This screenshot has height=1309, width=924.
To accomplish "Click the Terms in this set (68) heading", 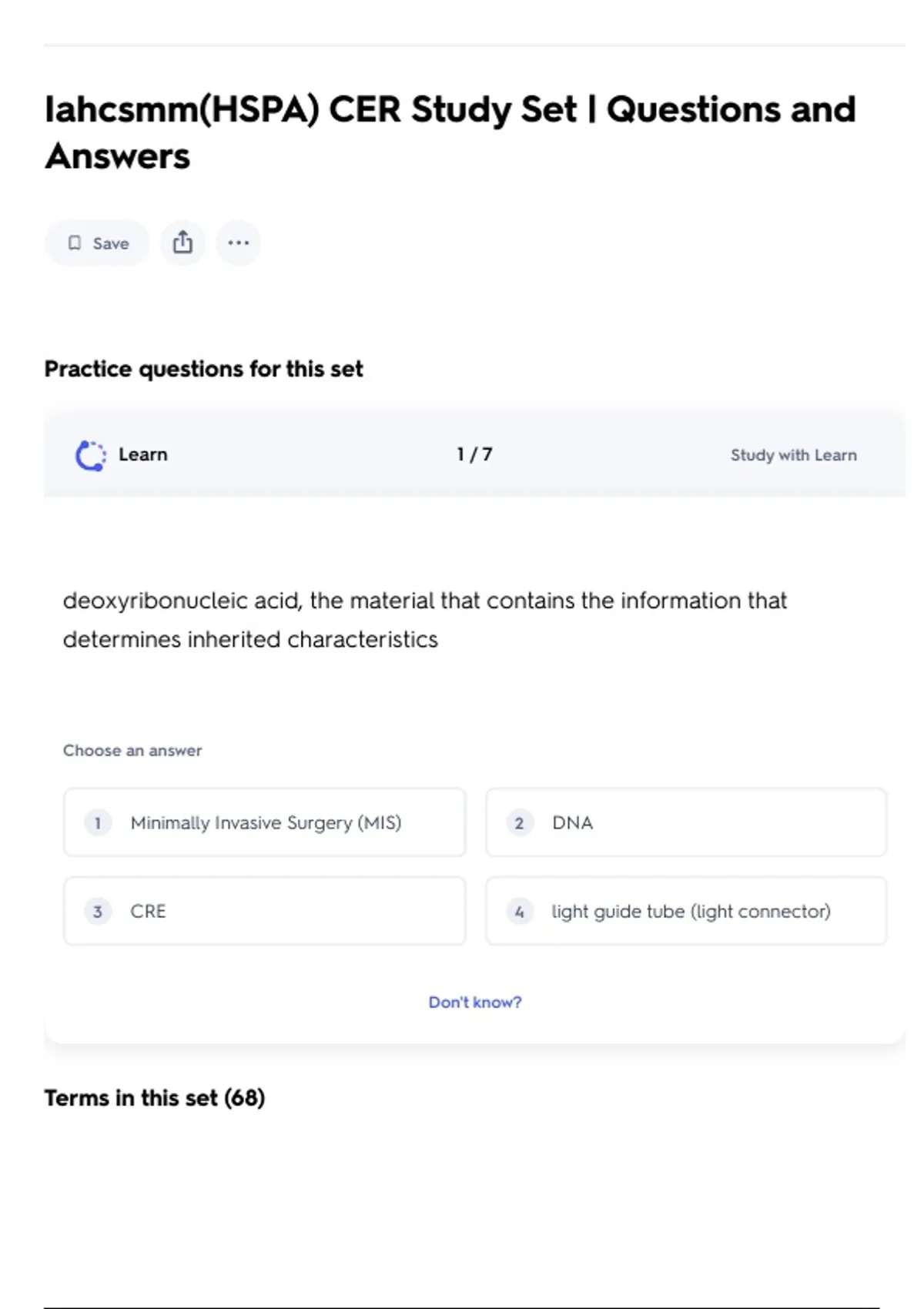I will 155,1098.
